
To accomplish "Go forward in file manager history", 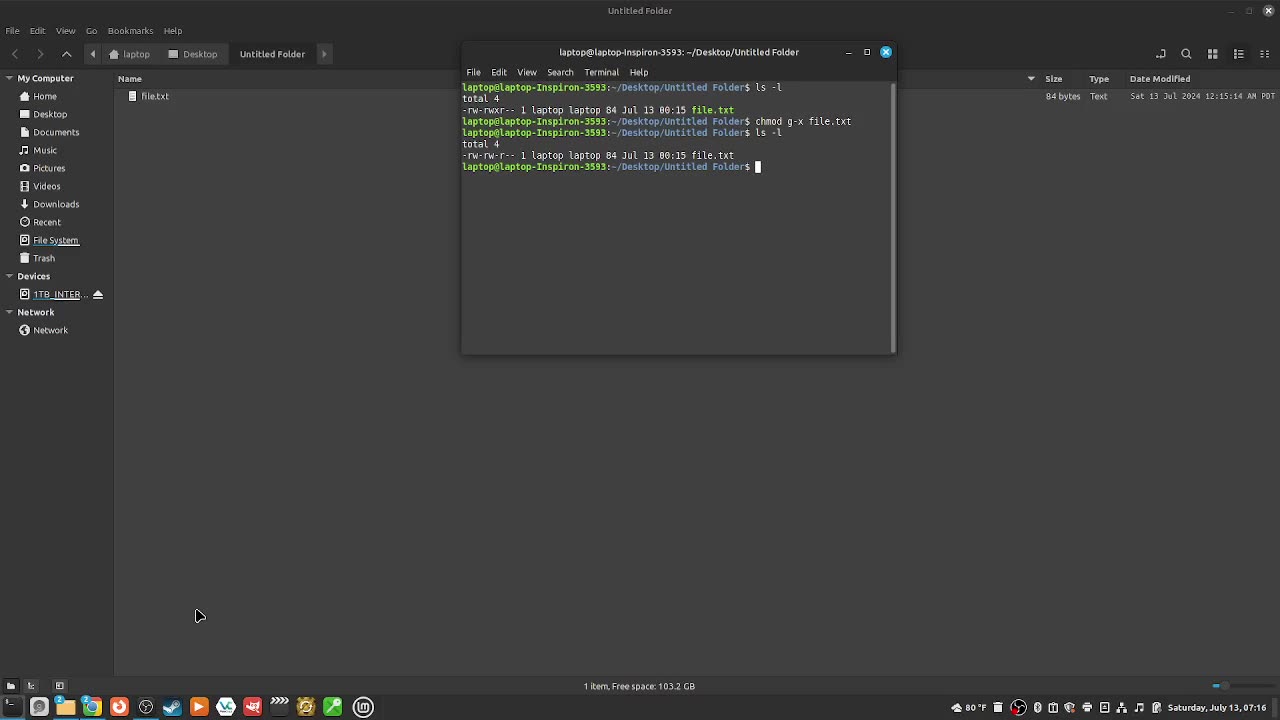I will (x=40, y=54).
